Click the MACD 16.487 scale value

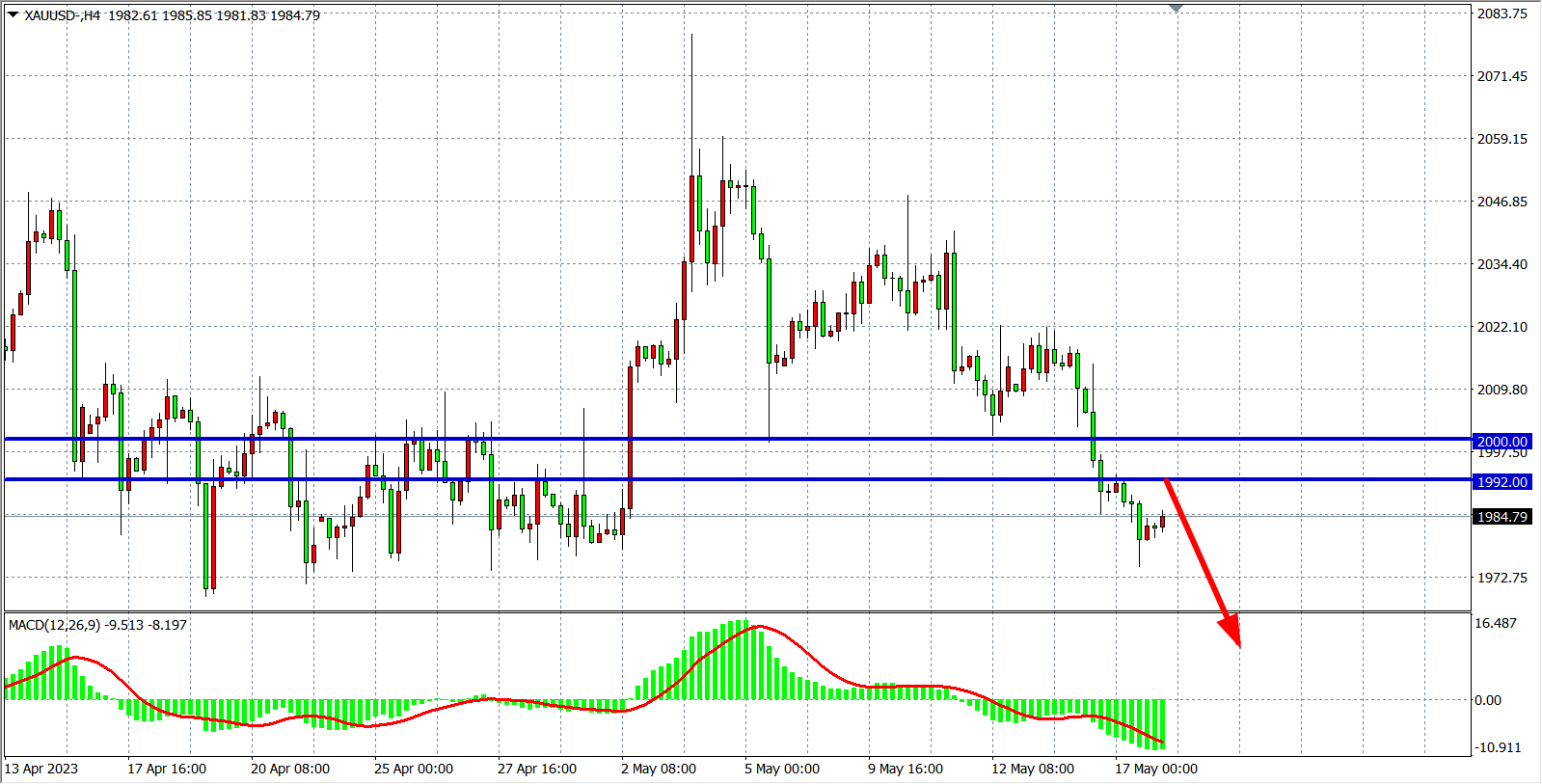pos(1495,623)
